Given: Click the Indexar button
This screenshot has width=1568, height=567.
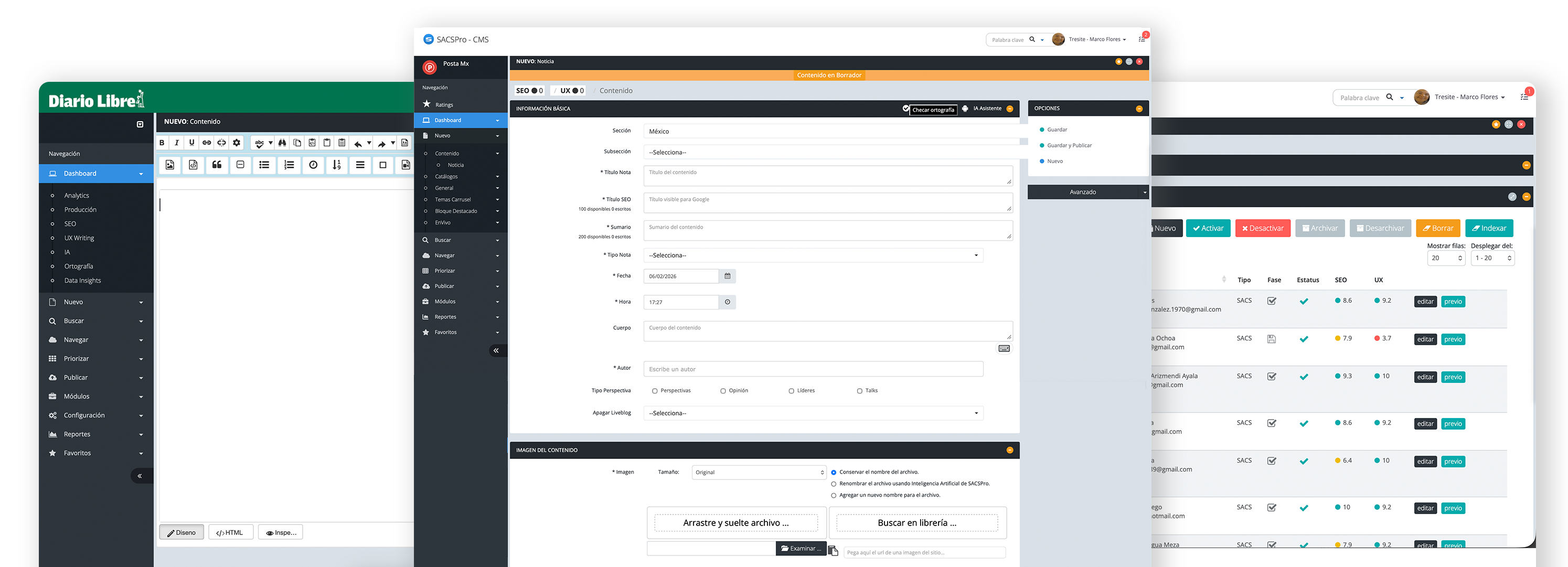Looking at the screenshot, I should pos(1489,229).
